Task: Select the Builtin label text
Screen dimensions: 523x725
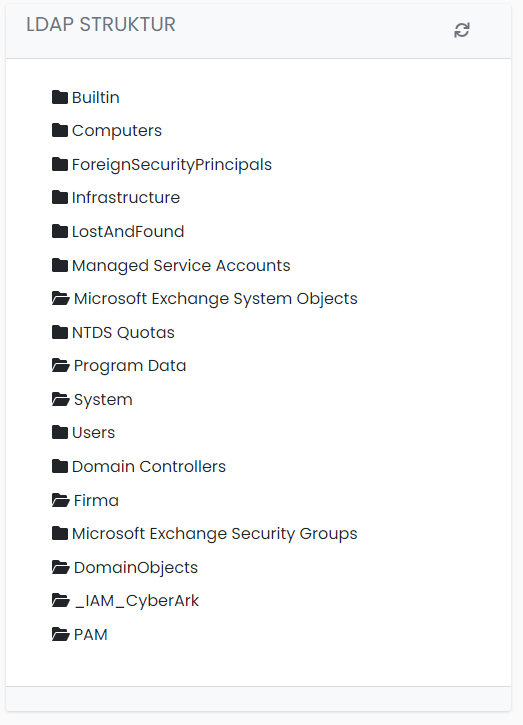Action: tap(96, 97)
